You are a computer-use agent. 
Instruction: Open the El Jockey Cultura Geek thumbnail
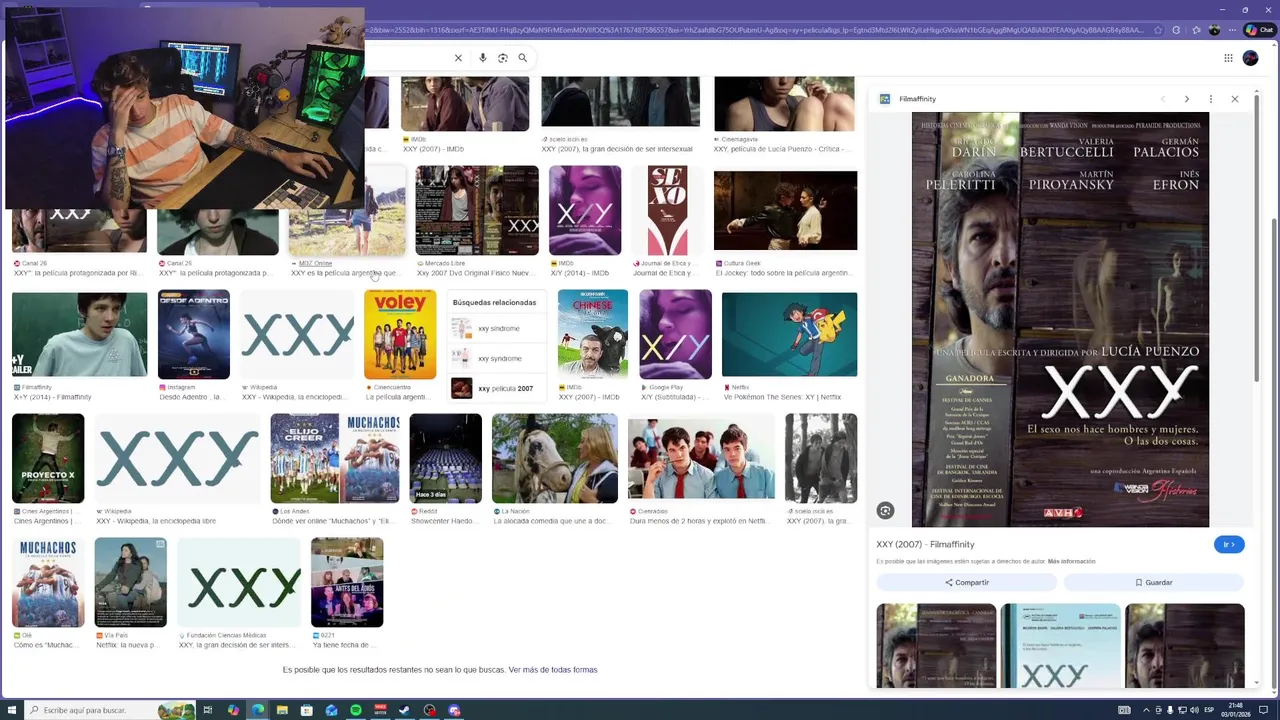(x=785, y=211)
